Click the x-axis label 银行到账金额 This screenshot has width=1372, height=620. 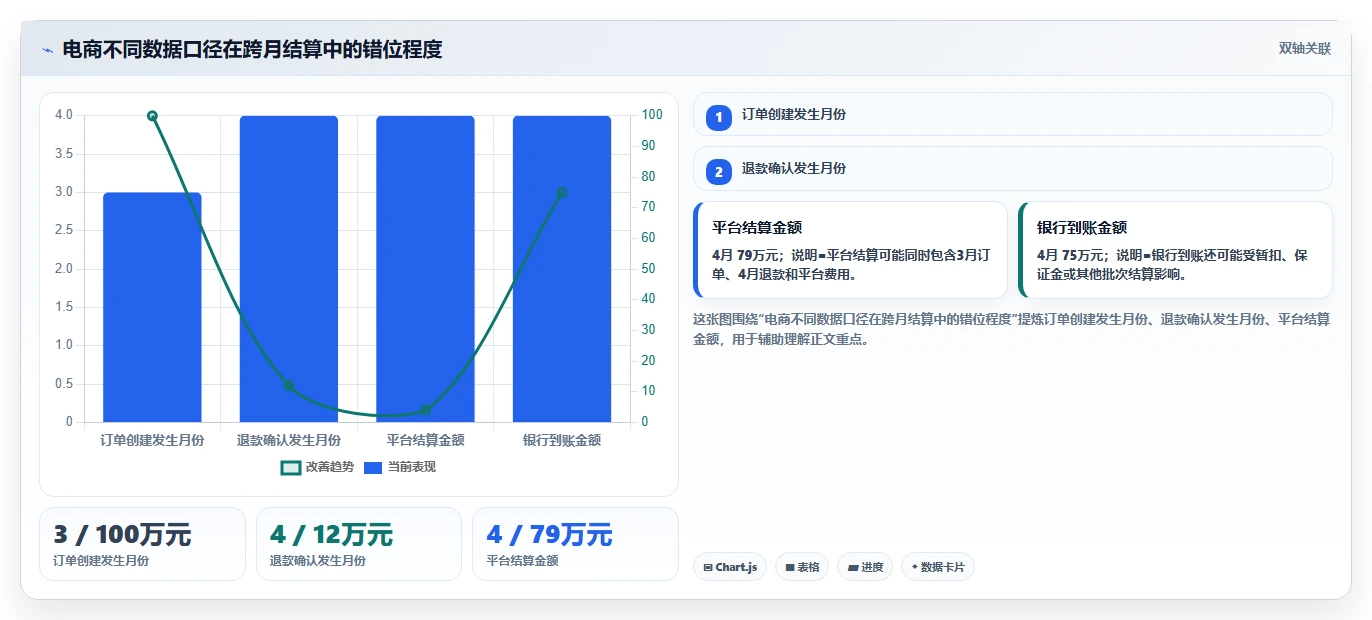tap(562, 440)
